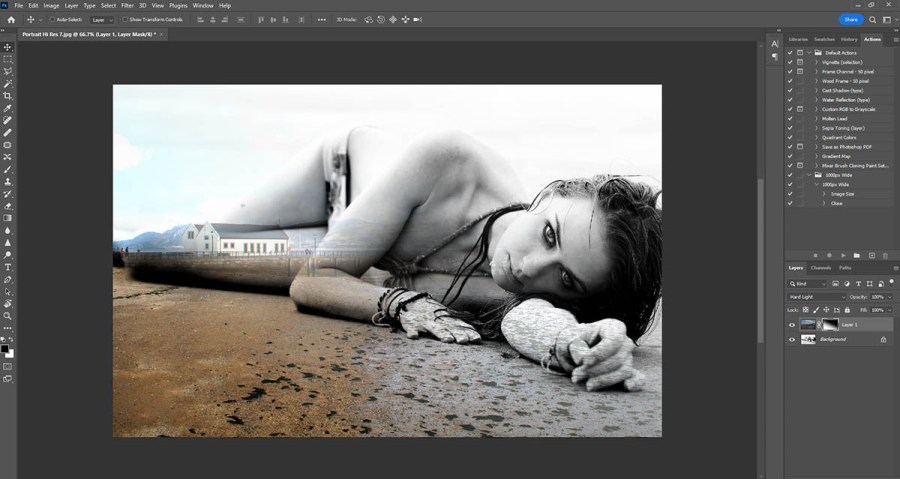Click the Home icon in options bar

coord(10,19)
